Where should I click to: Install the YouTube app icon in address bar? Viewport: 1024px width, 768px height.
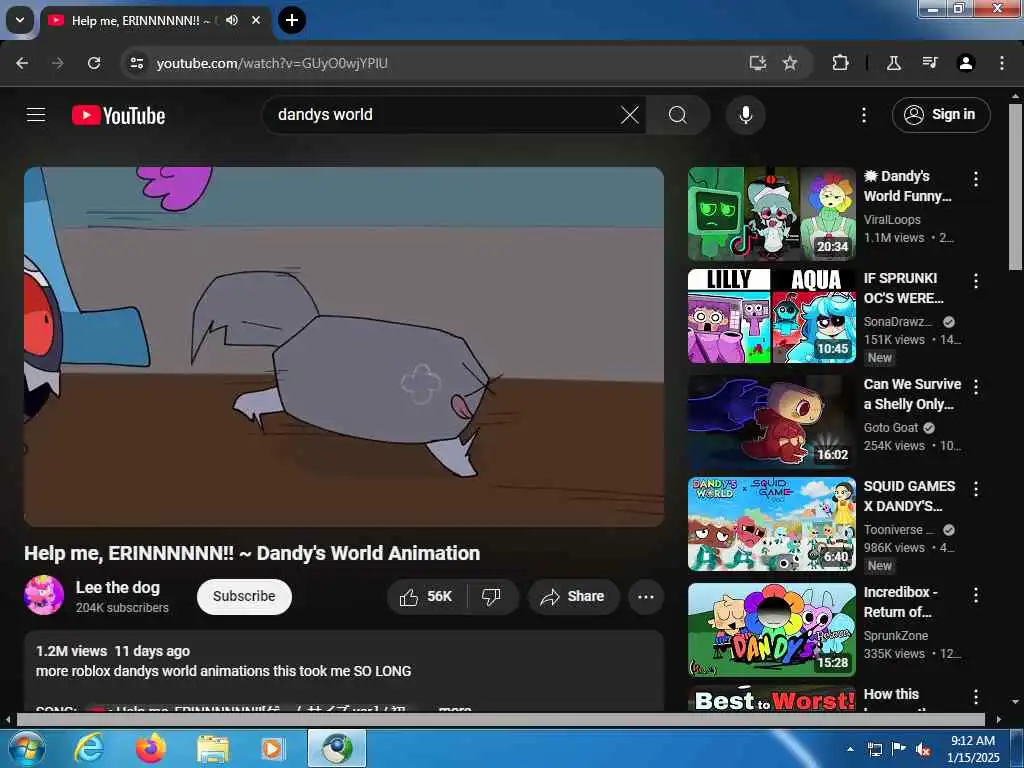(758, 63)
